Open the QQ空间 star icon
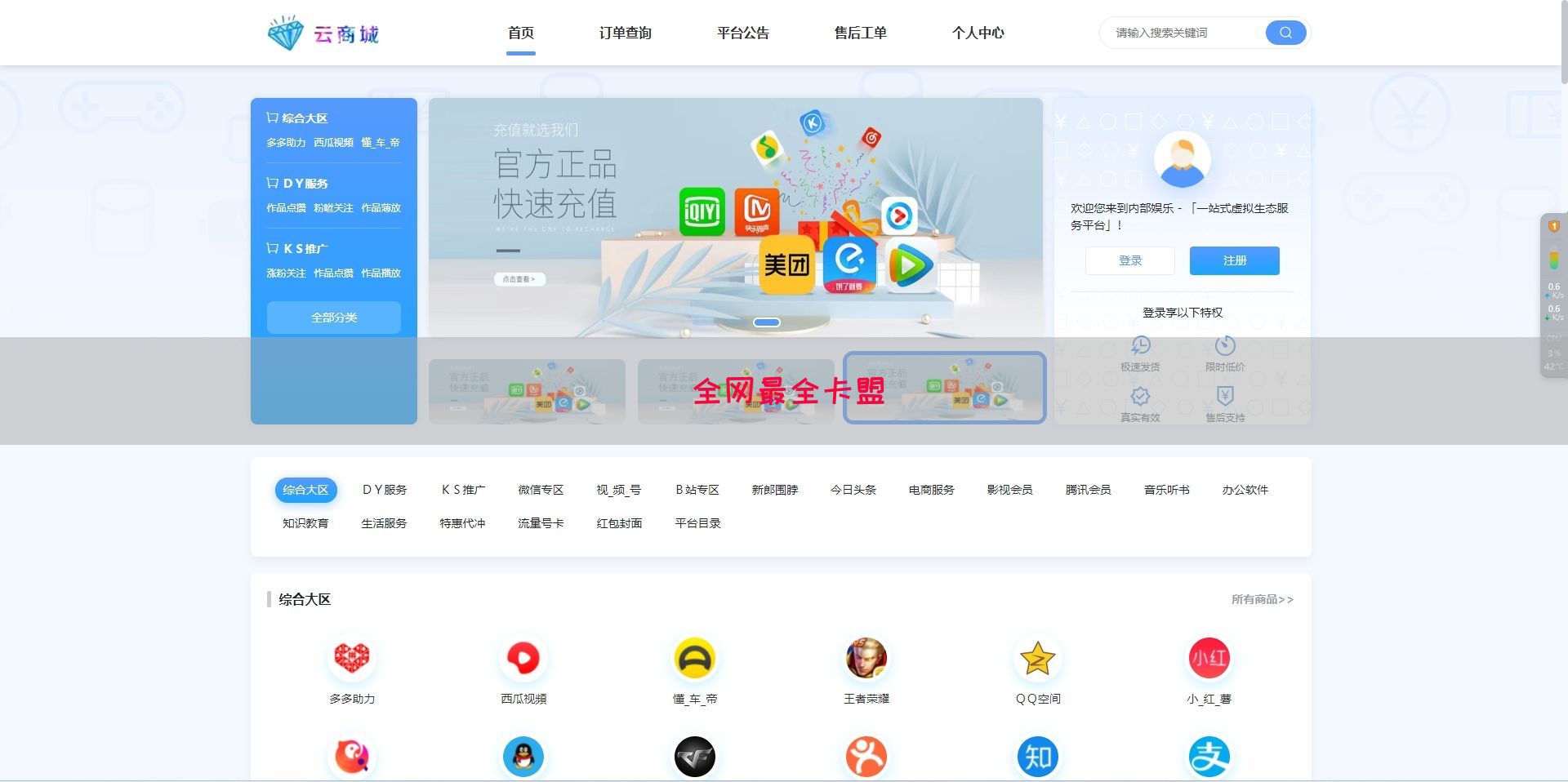 [1037, 658]
